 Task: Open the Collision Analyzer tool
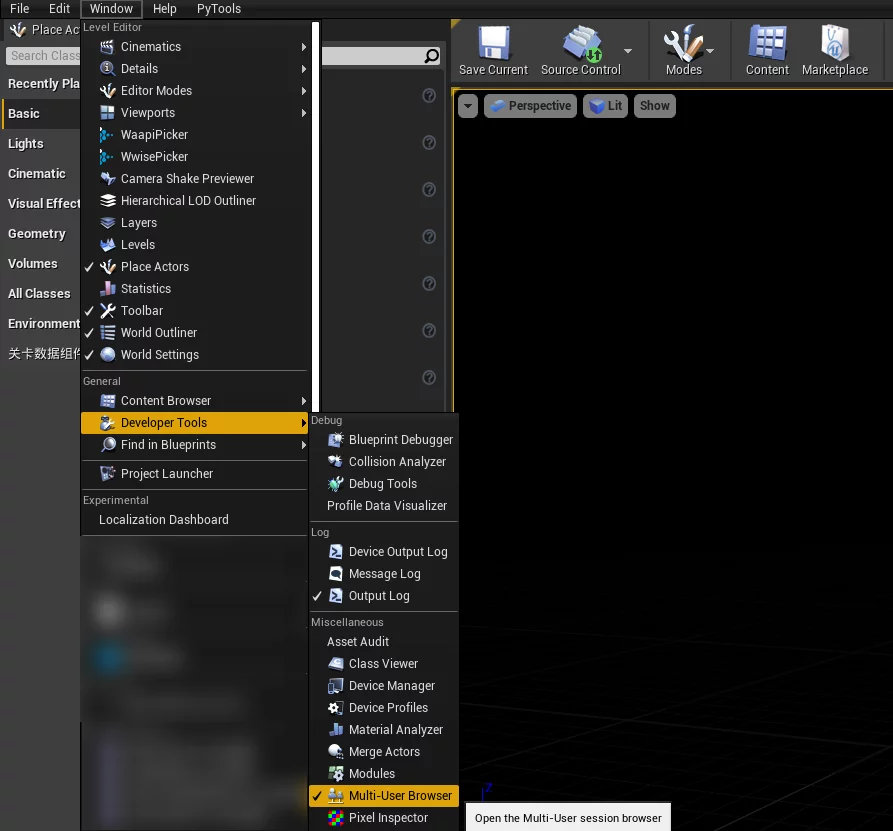[x=397, y=462]
